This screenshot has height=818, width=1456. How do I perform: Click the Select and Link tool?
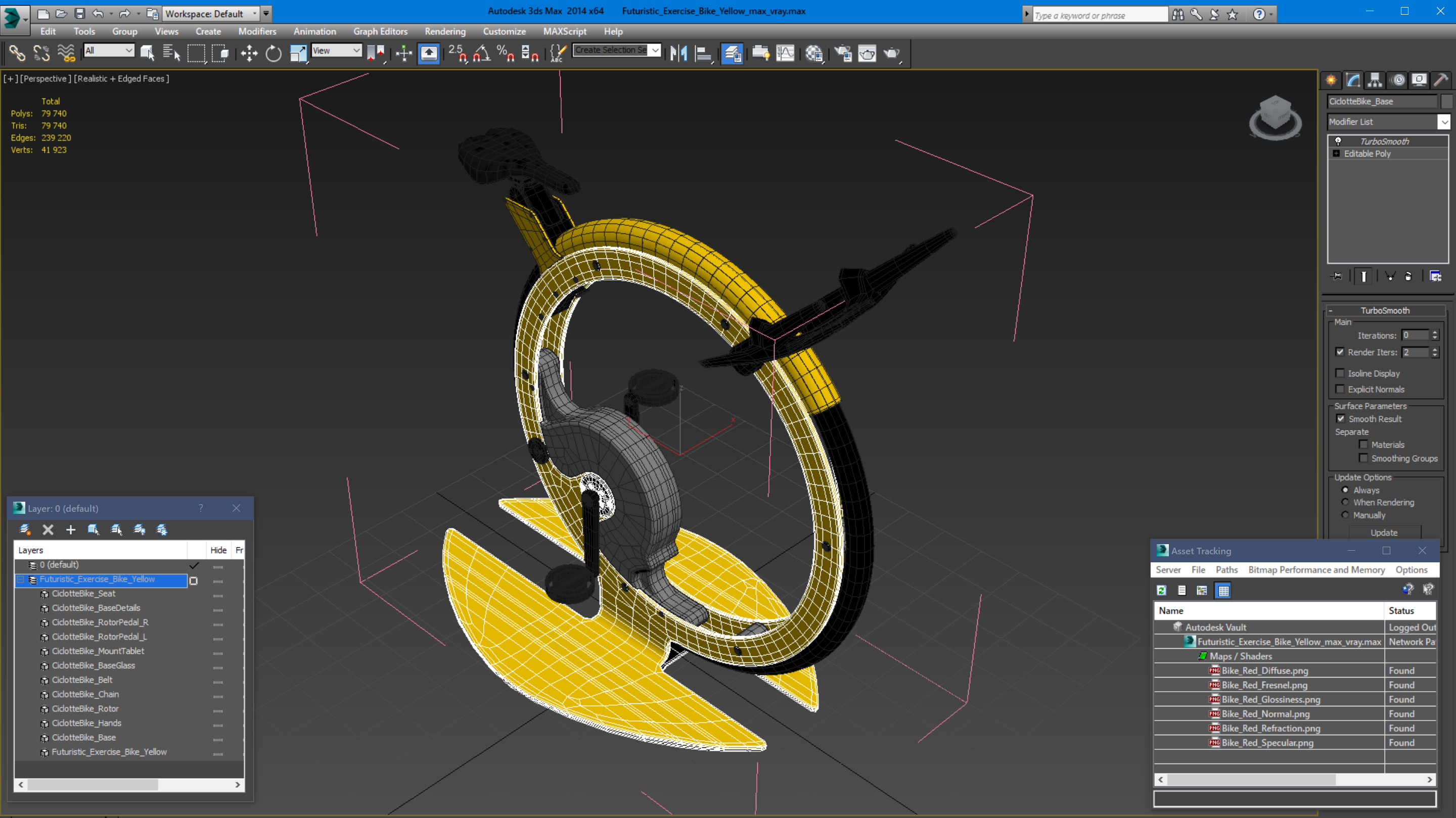[x=17, y=53]
